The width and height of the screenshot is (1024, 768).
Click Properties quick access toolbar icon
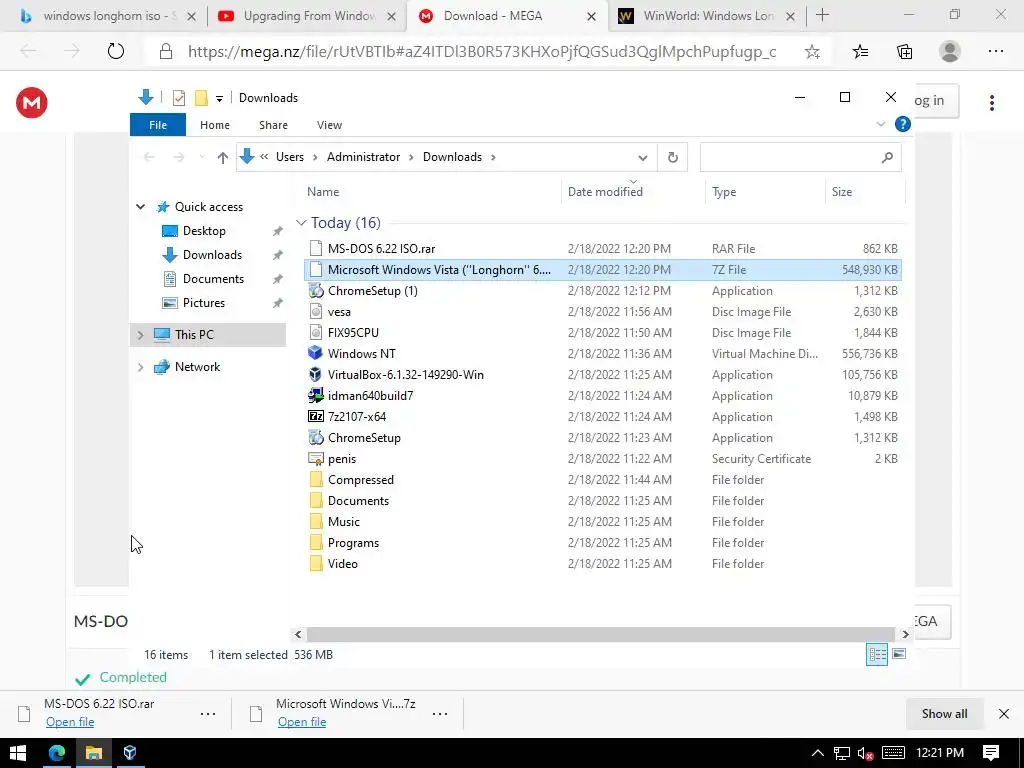point(178,98)
